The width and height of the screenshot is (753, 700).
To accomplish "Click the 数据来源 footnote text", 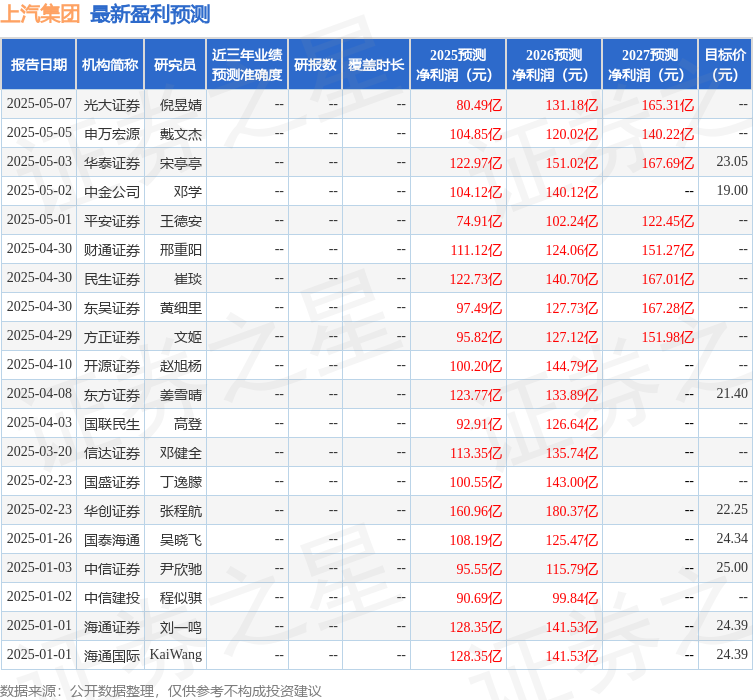I will pos(160,691).
